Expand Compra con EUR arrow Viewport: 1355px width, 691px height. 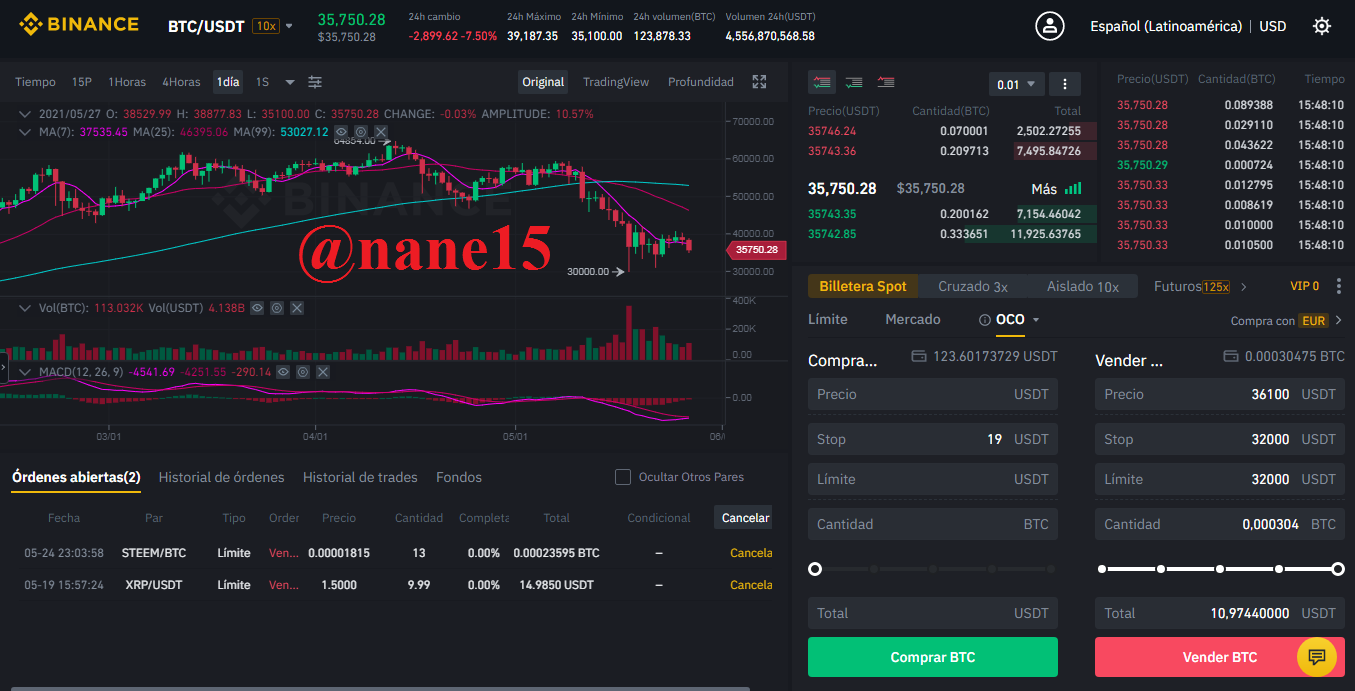(1338, 321)
